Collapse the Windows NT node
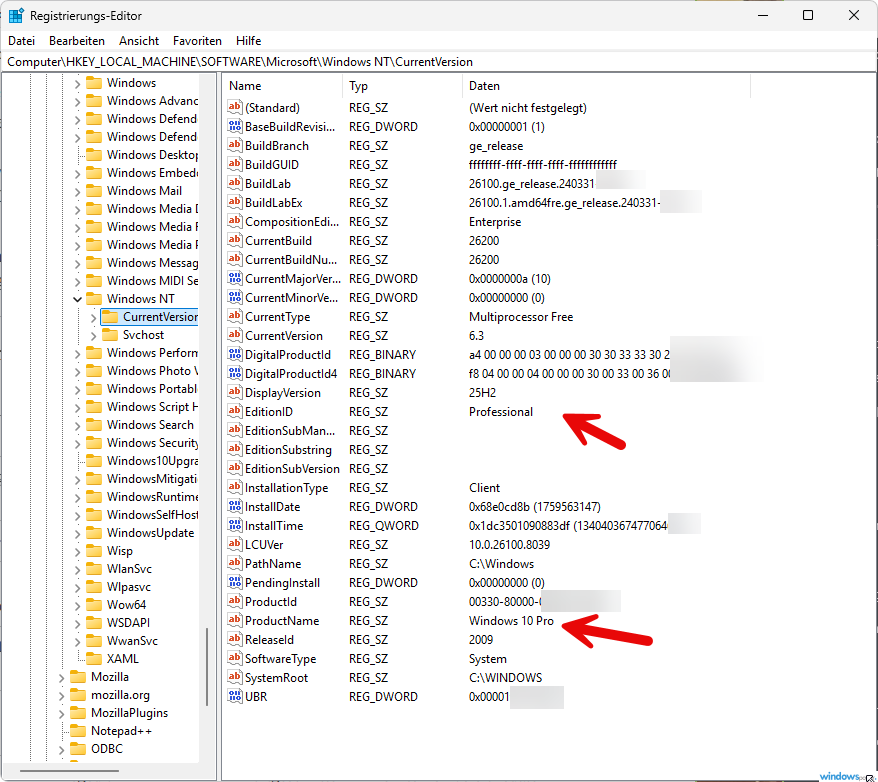Screen dimensions: 878x782 pos(77,298)
